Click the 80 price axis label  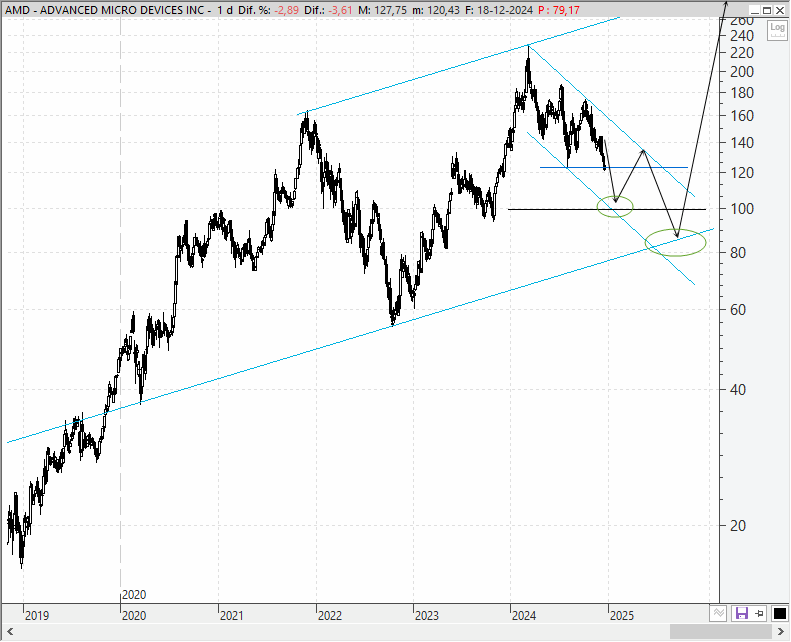coord(738,253)
